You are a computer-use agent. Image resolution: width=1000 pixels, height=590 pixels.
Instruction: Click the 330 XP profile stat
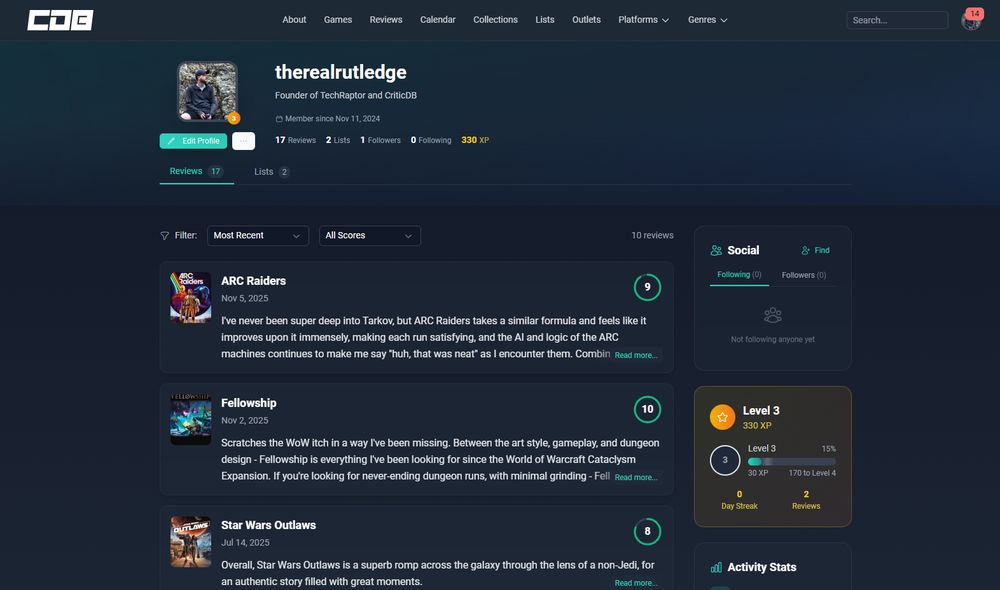click(x=475, y=140)
